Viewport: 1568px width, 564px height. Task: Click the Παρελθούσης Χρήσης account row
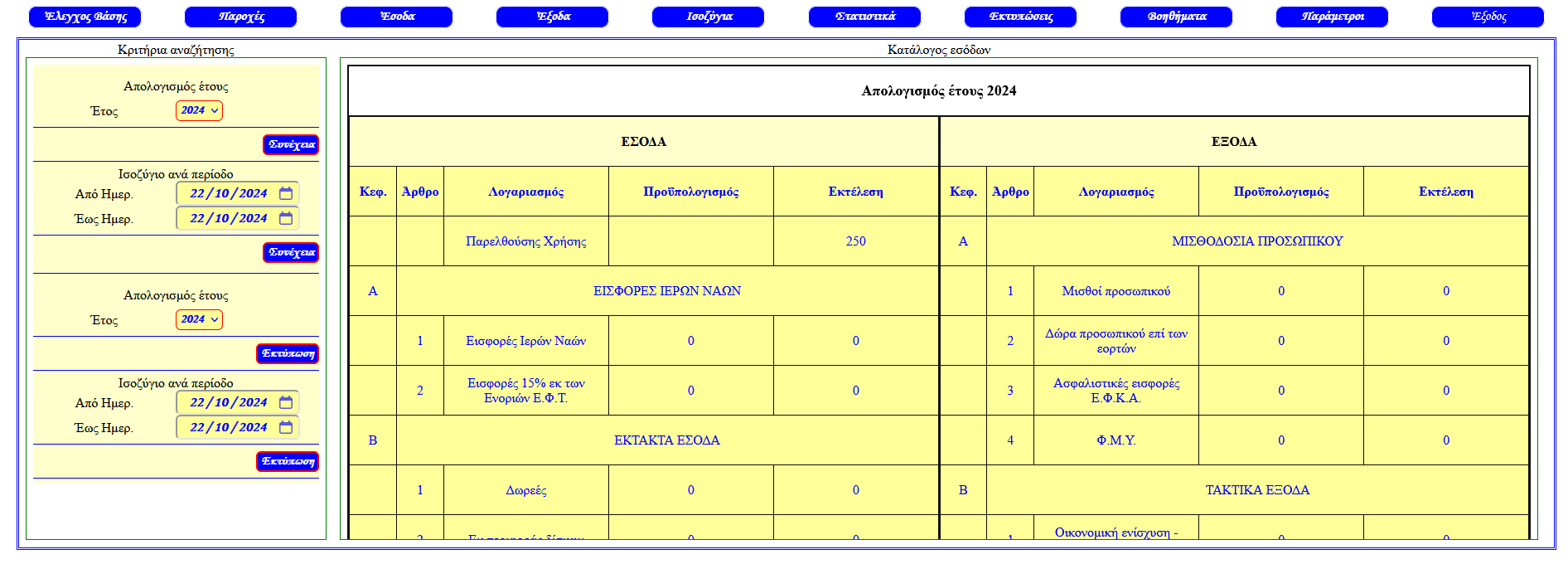click(x=525, y=241)
